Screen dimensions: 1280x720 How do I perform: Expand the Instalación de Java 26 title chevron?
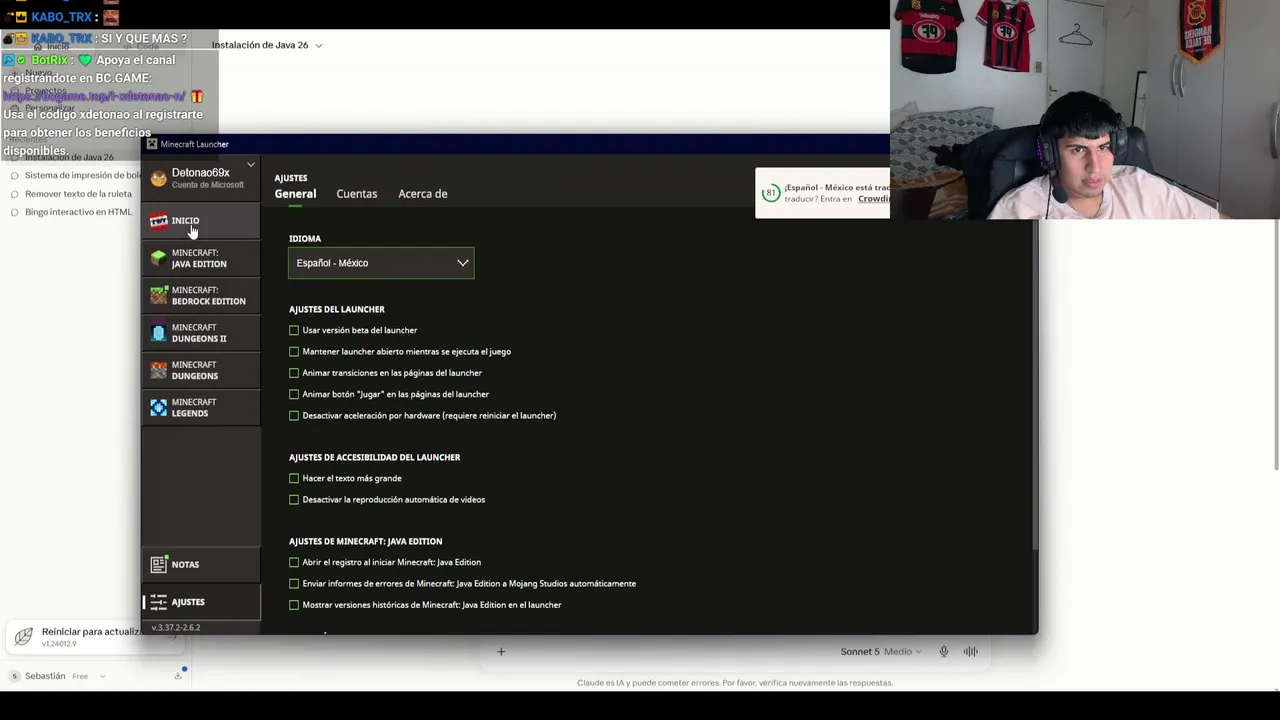click(x=318, y=45)
